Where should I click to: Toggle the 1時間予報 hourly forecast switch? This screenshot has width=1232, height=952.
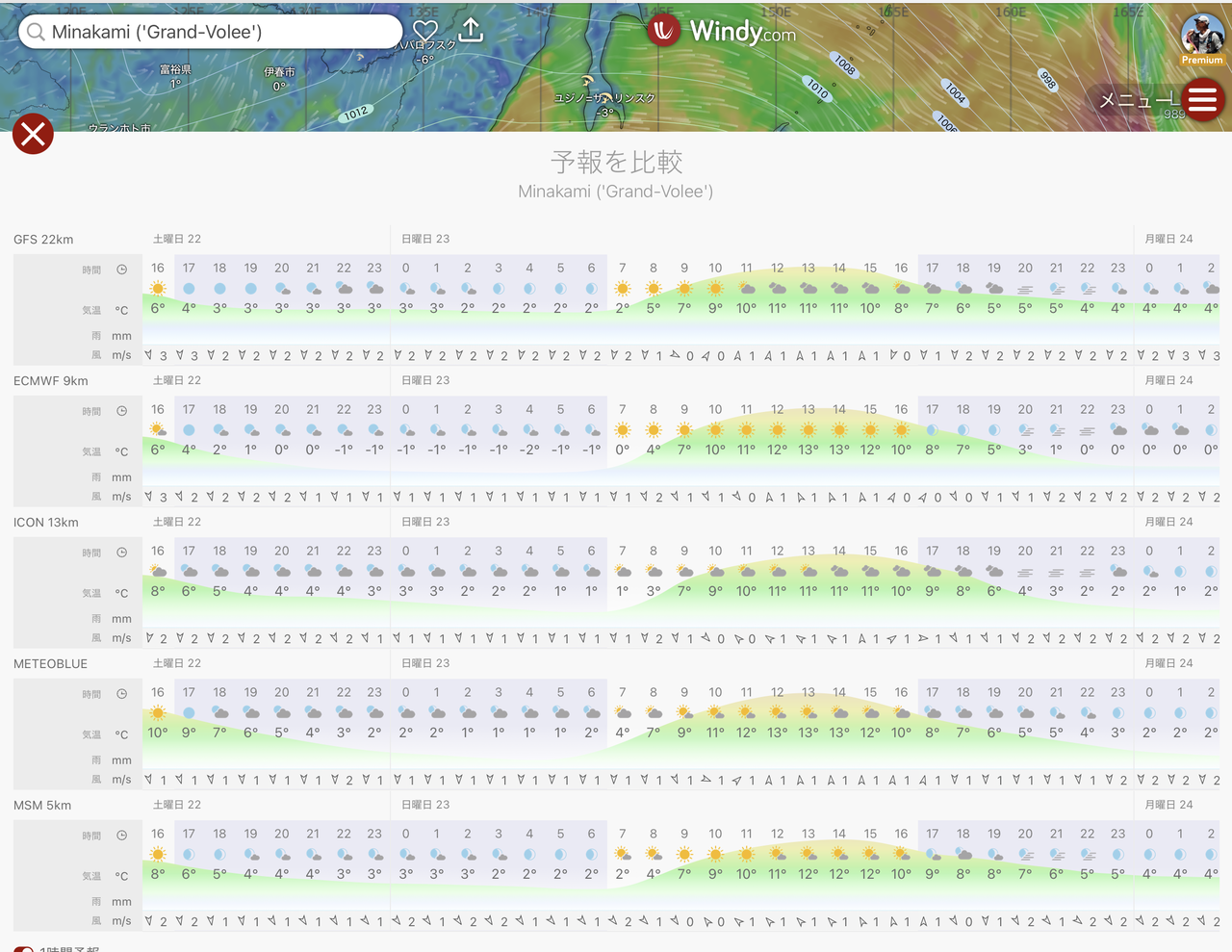pyautogui.click(x=23, y=948)
